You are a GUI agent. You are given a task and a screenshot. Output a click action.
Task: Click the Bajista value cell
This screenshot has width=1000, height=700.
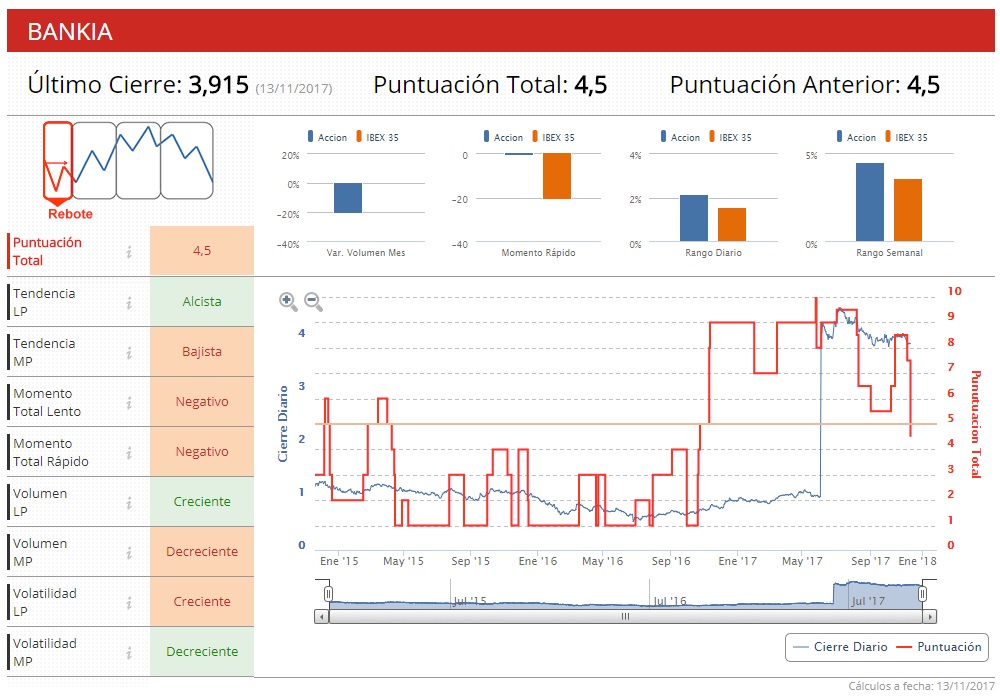click(x=202, y=351)
